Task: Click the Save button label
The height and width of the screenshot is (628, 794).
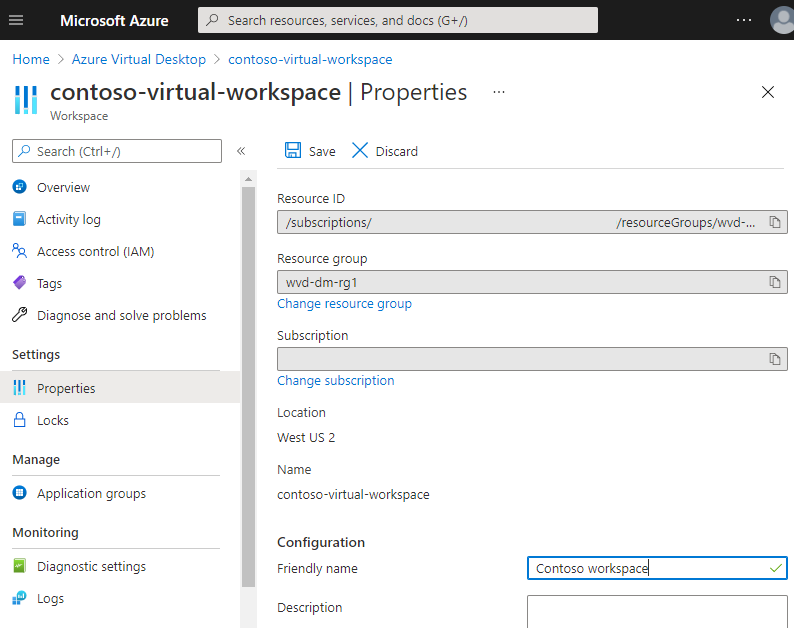Action: click(322, 151)
